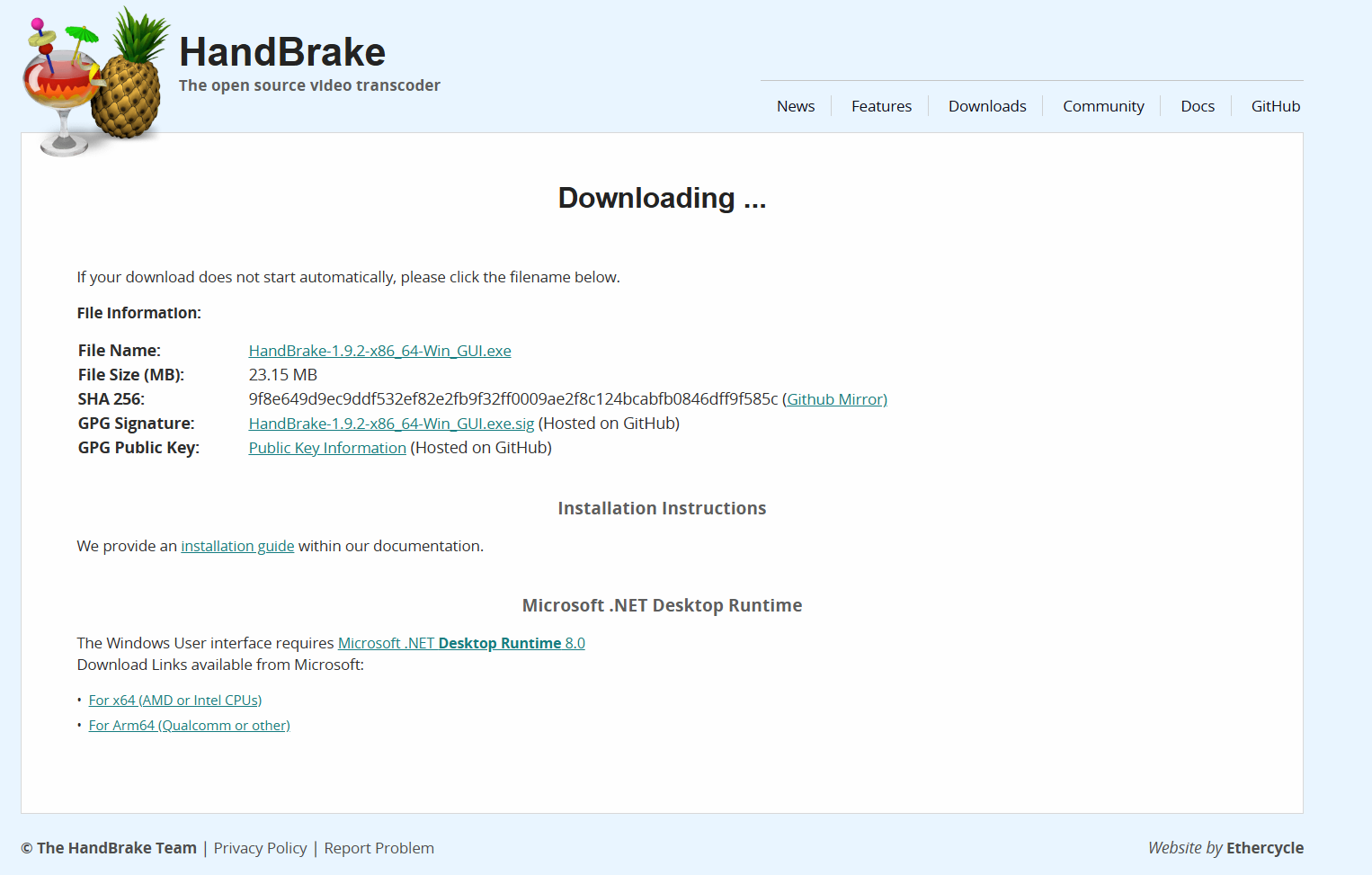Click The open source video transcoder tagline
This screenshot has width=1372, height=875.
309,85
